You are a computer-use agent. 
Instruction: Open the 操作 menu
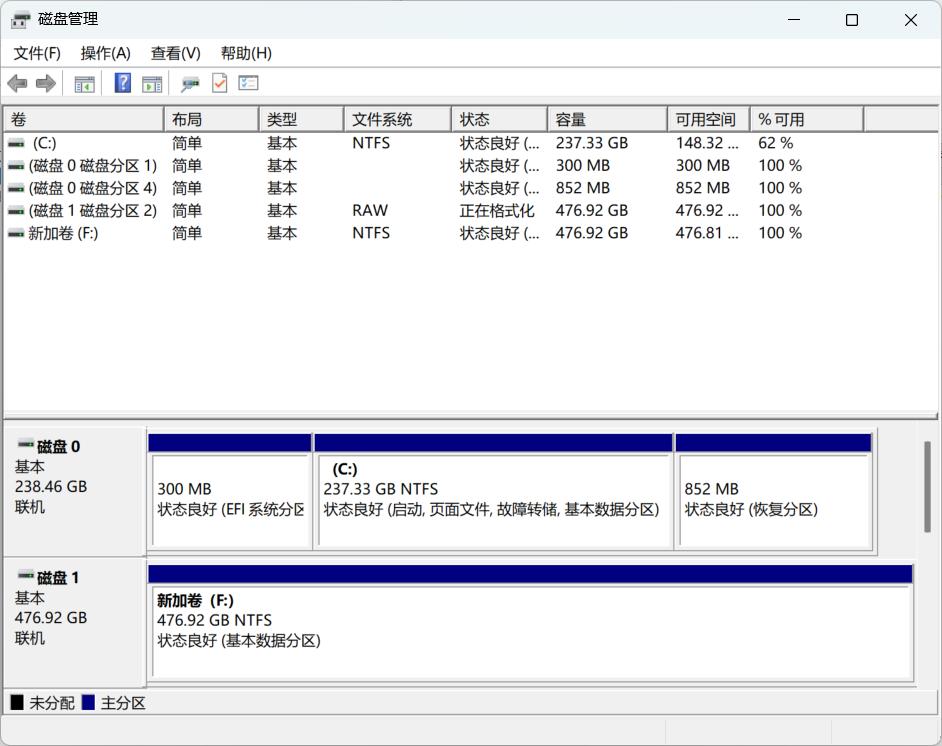pyautogui.click(x=103, y=53)
